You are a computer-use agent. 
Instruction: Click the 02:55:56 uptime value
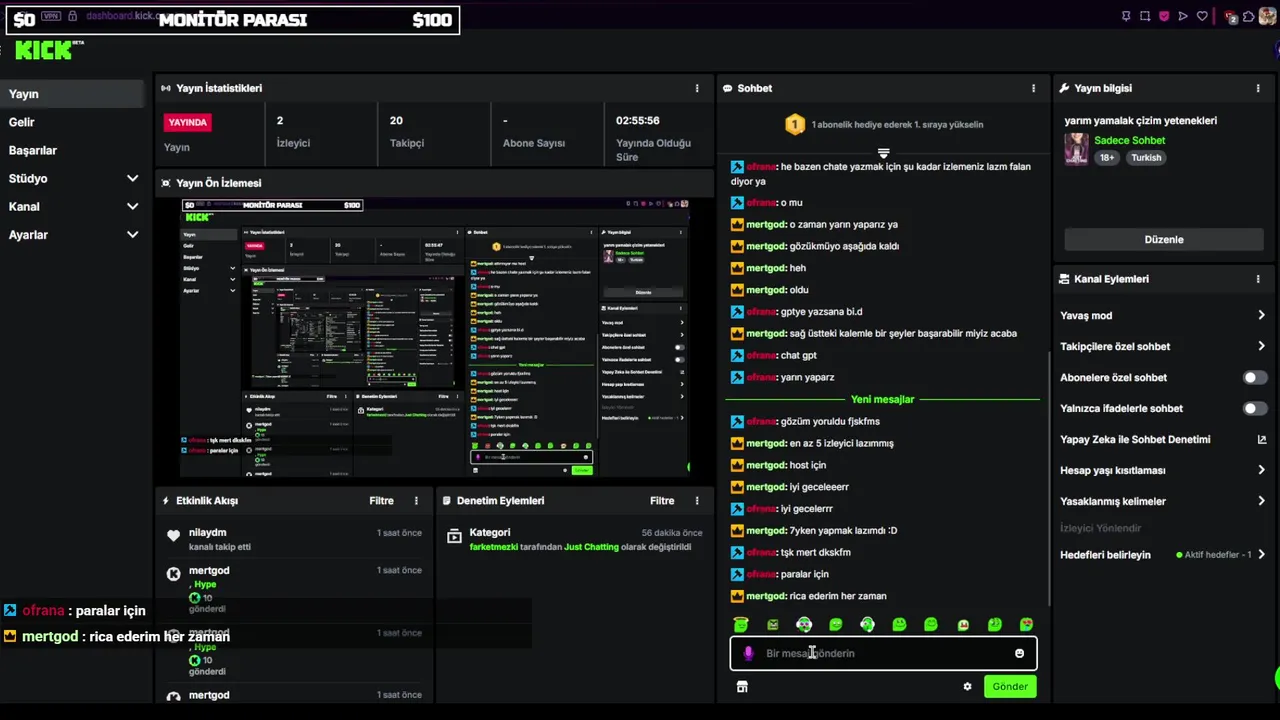click(638, 120)
